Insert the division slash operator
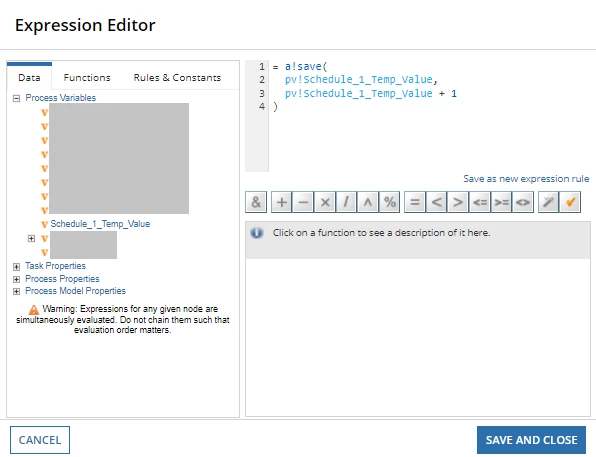This screenshot has height=457, width=596. pos(346,202)
